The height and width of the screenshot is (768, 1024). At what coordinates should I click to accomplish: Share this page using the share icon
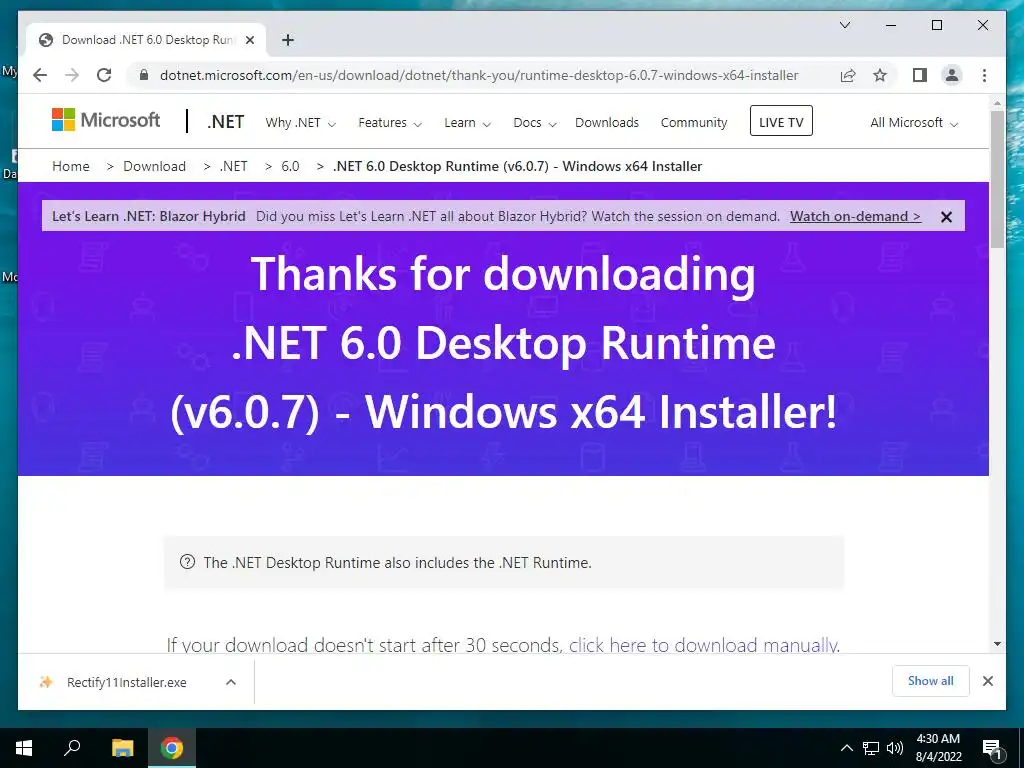click(x=848, y=75)
